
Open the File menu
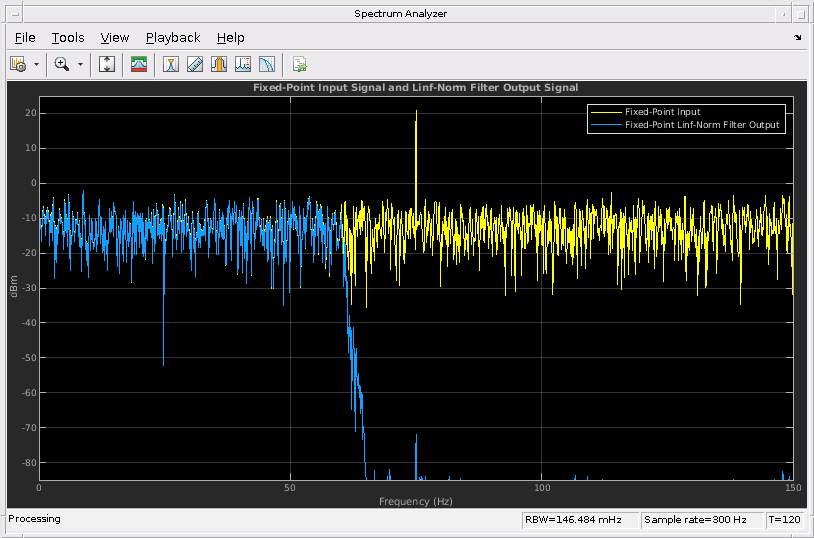pyautogui.click(x=25, y=37)
